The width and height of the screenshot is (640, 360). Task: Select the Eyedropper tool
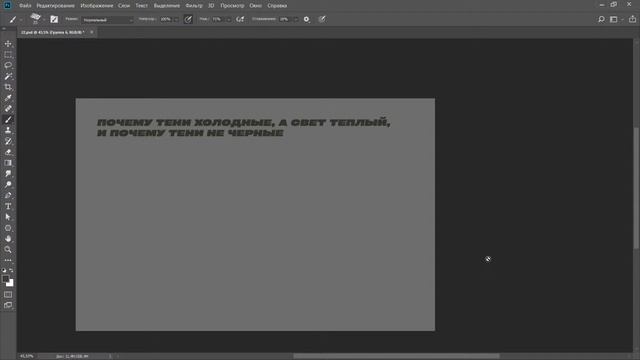tap(8, 98)
